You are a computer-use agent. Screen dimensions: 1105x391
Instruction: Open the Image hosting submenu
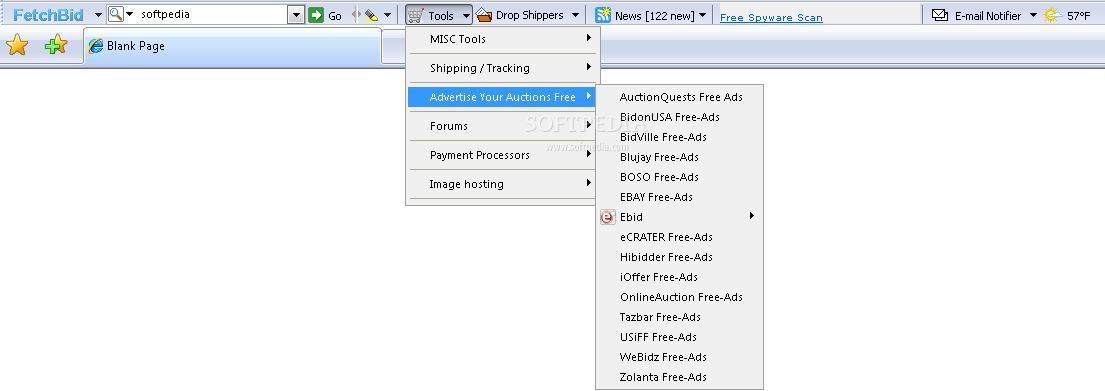click(x=502, y=183)
